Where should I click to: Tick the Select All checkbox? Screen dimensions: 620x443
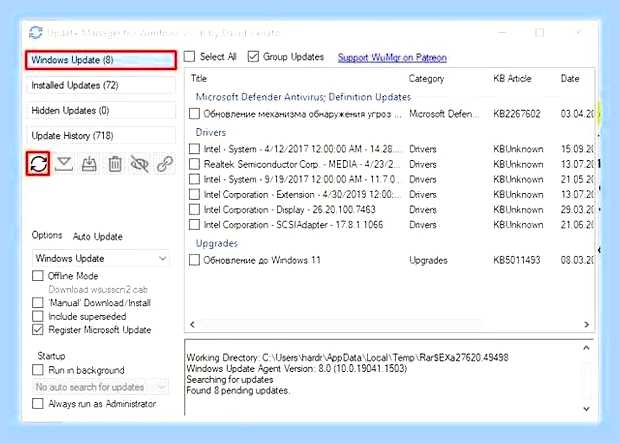pos(189,57)
